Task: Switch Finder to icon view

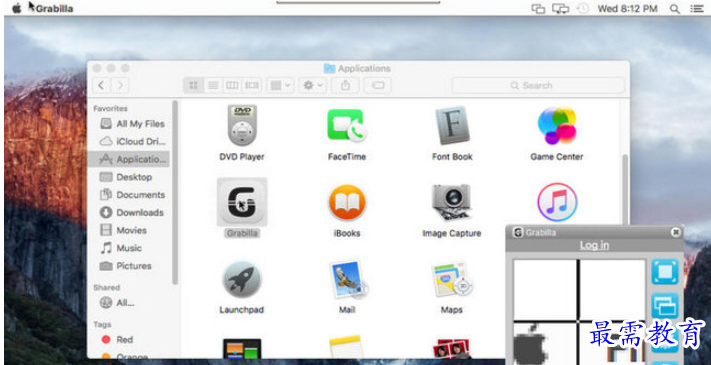Action: pyautogui.click(x=194, y=85)
